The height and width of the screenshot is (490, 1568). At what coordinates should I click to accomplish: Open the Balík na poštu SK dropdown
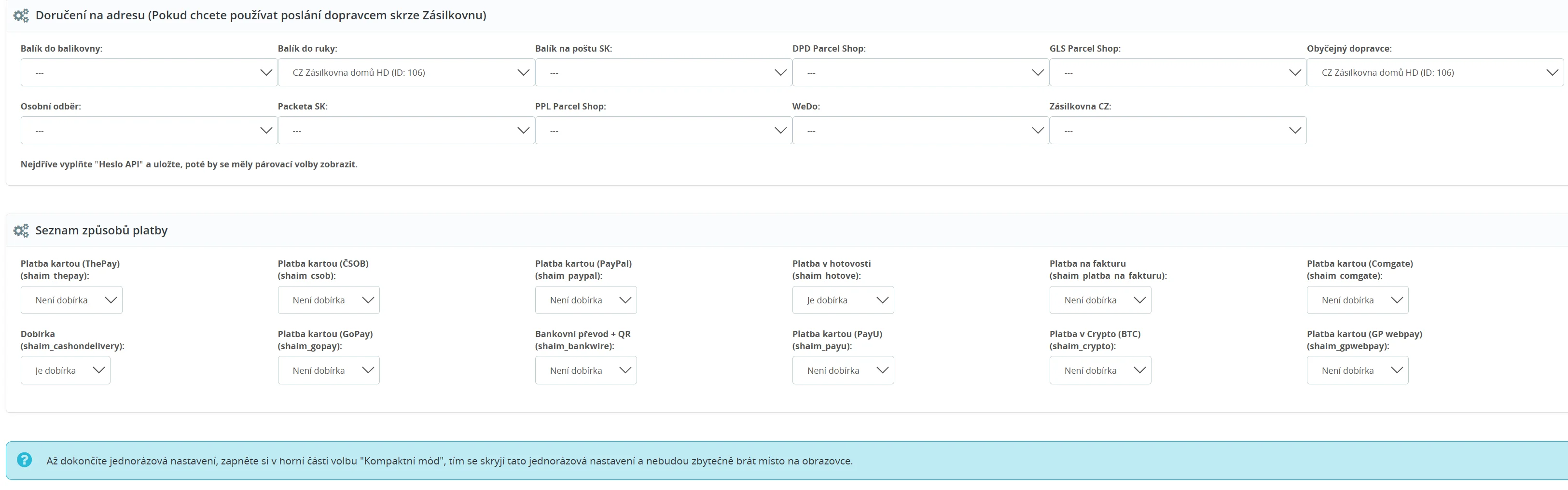pos(663,72)
